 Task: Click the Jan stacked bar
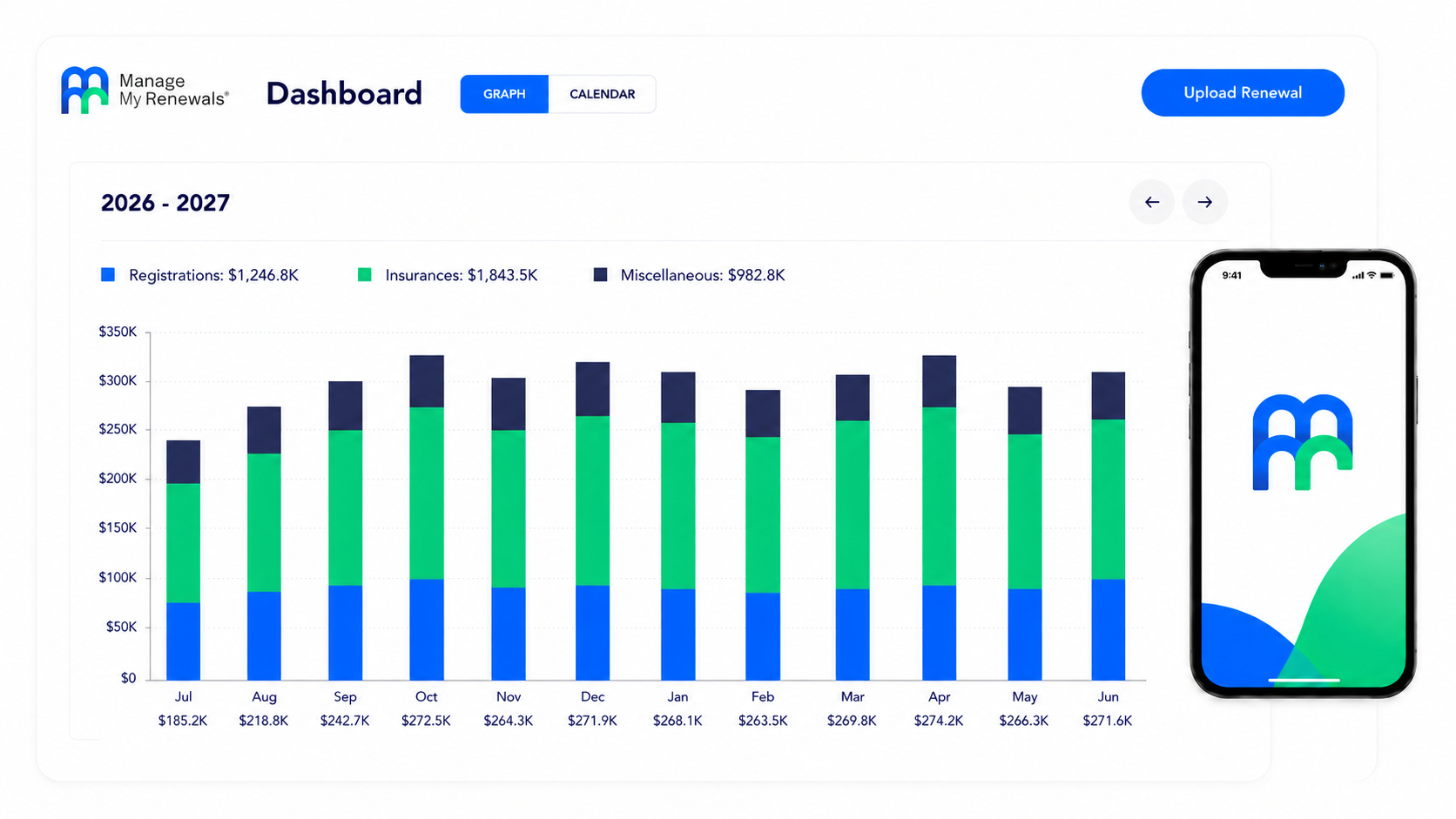tap(677, 527)
